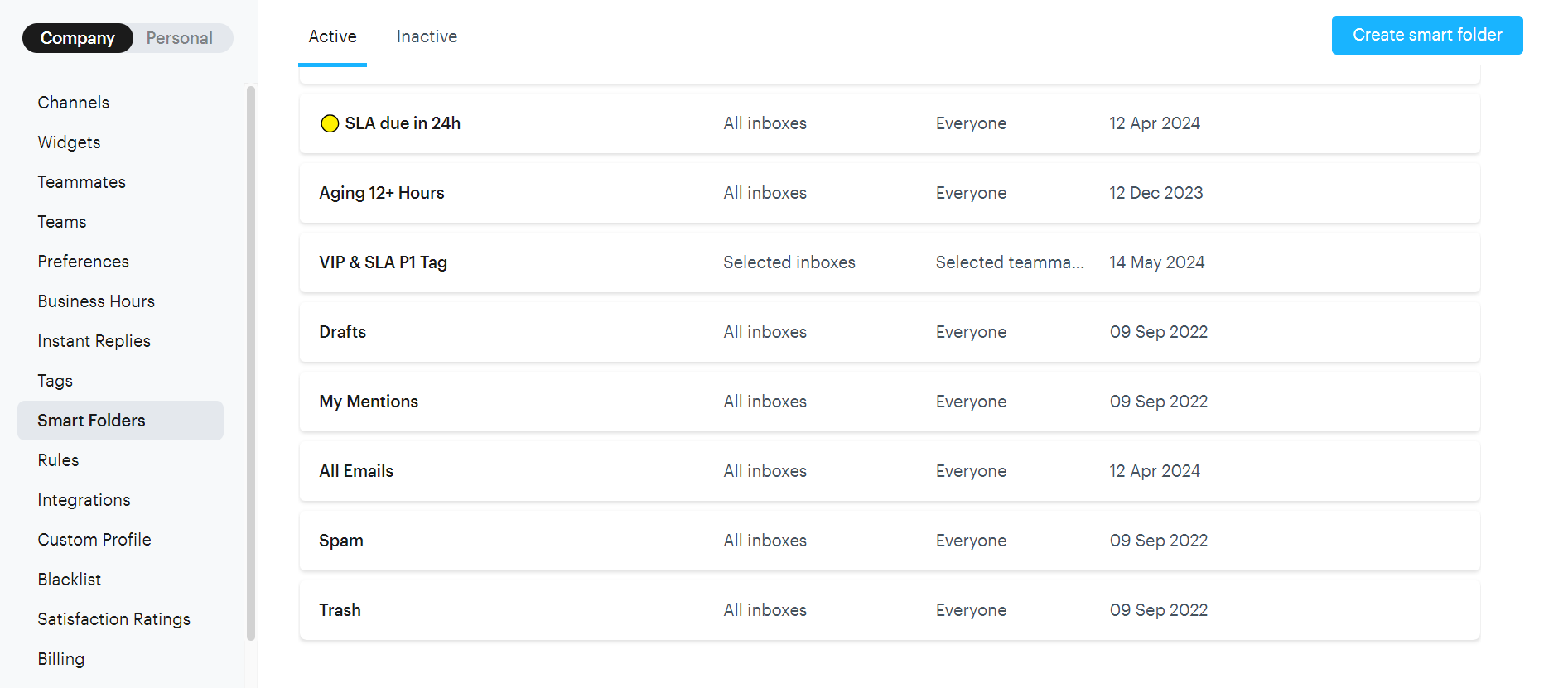Open the VIP & SLA P1 Tag folder
The image size is (1568, 688).
pos(383,262)
